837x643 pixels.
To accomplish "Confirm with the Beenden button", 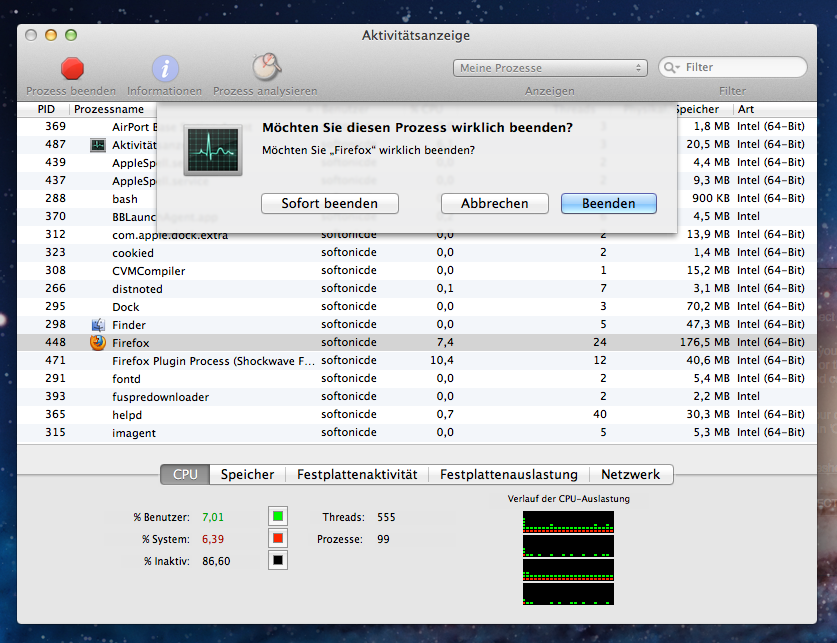I will [x=609, y=204].
